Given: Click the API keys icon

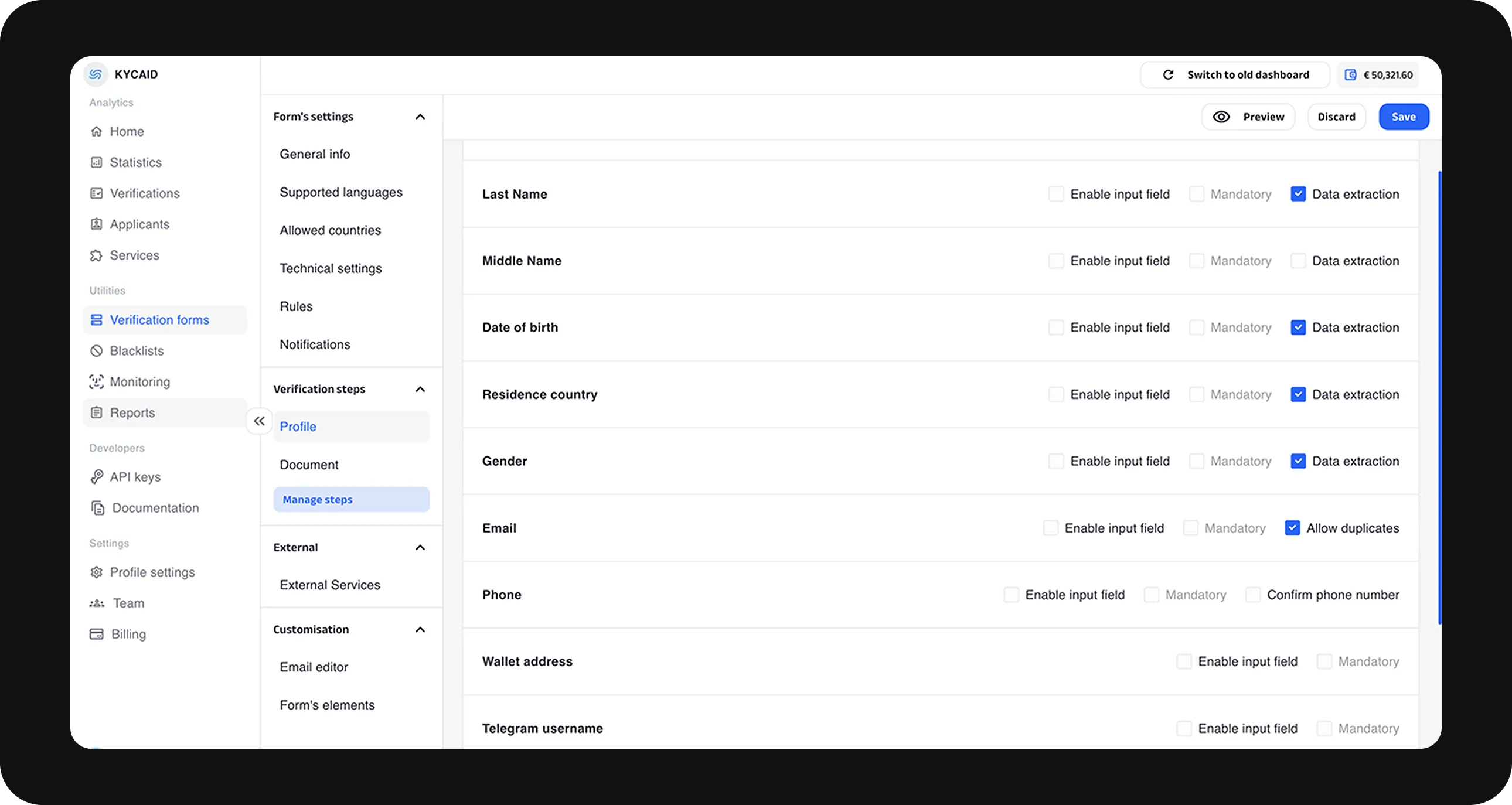Looking at the screenshot, I should click(96, 476).
